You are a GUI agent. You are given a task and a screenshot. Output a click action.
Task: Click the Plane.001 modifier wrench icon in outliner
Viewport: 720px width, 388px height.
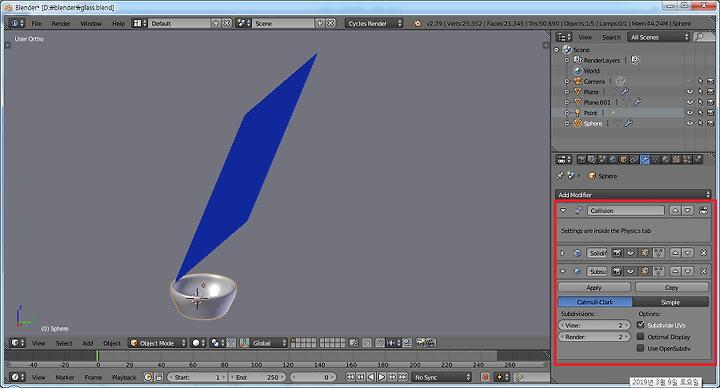coord(637,102)
